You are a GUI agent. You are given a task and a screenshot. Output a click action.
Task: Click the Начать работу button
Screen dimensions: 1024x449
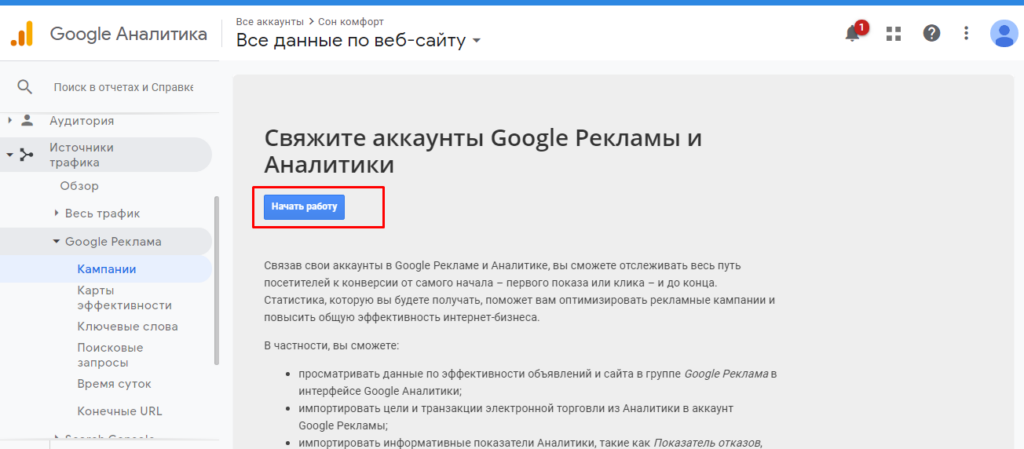[304, 207]
